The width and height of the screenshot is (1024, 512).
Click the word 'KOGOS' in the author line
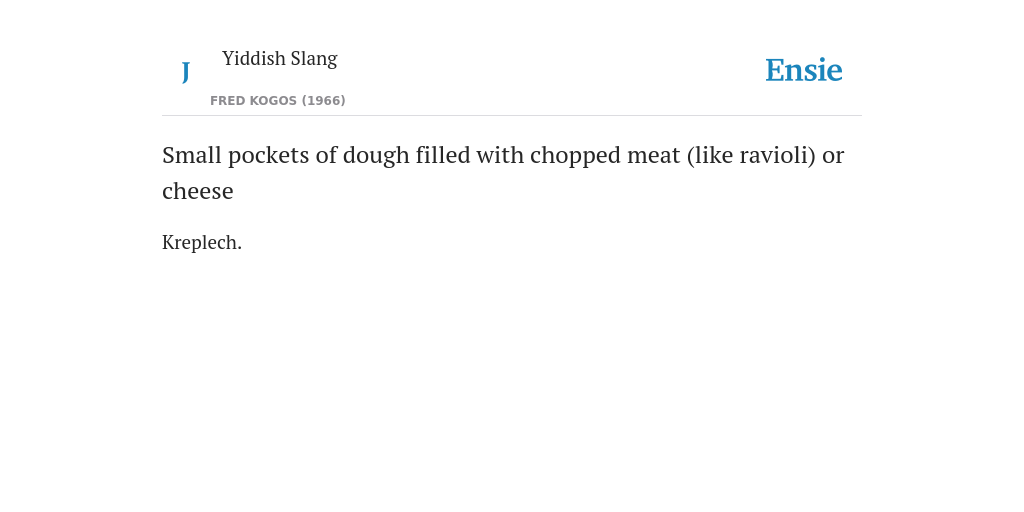[x=274, y=101]
